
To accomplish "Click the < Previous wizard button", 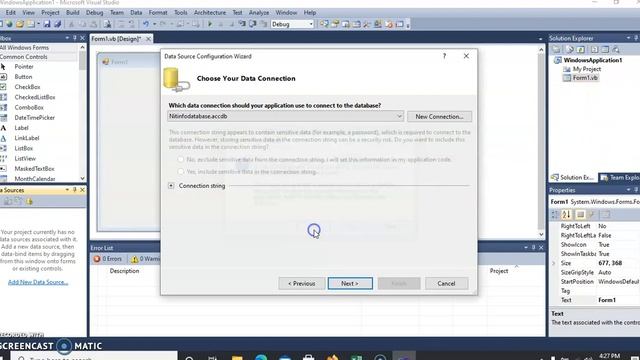I will point(302,283).
